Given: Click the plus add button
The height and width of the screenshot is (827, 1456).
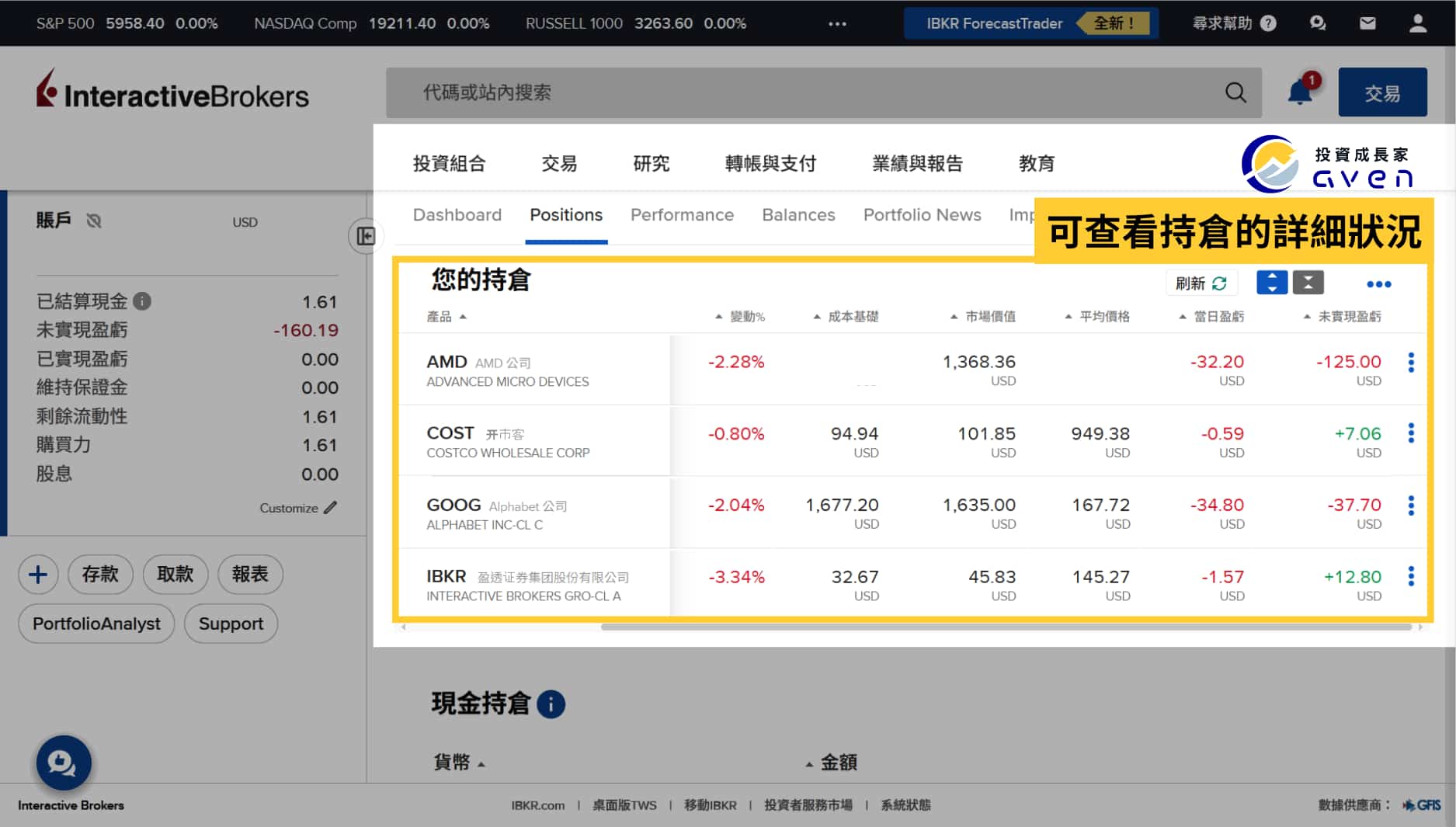Looking at the screenshot, I should point(38,575).
